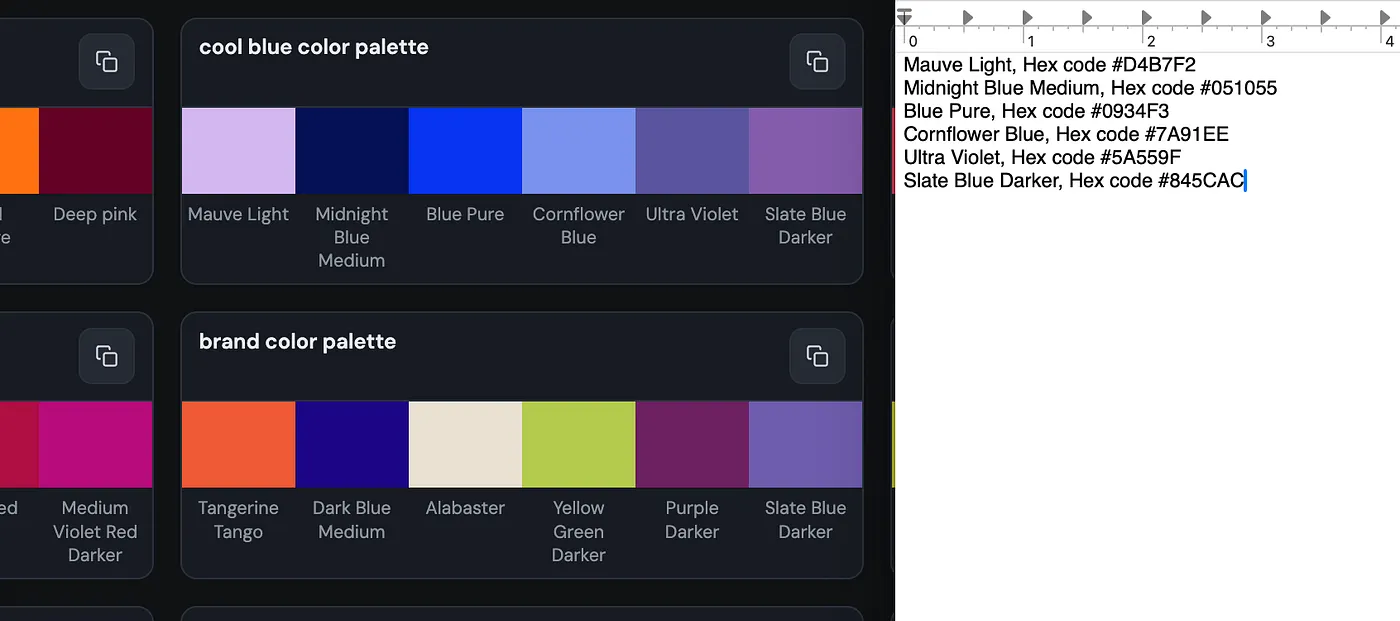Select the Dark Blue Medium swatch

(352, 445)
